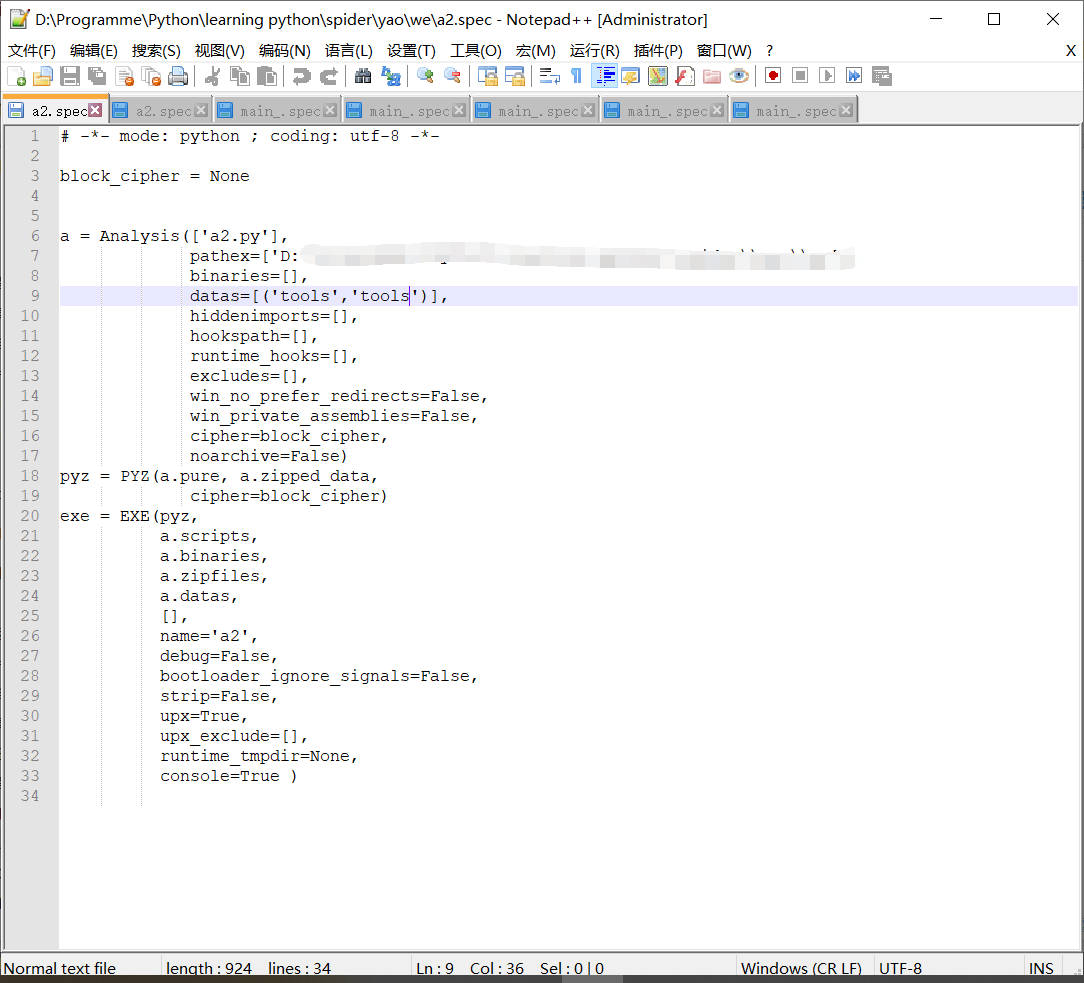1084x983 pixels.
Task: Open the Folder as Workspace icon
Action: pos(711,76)
